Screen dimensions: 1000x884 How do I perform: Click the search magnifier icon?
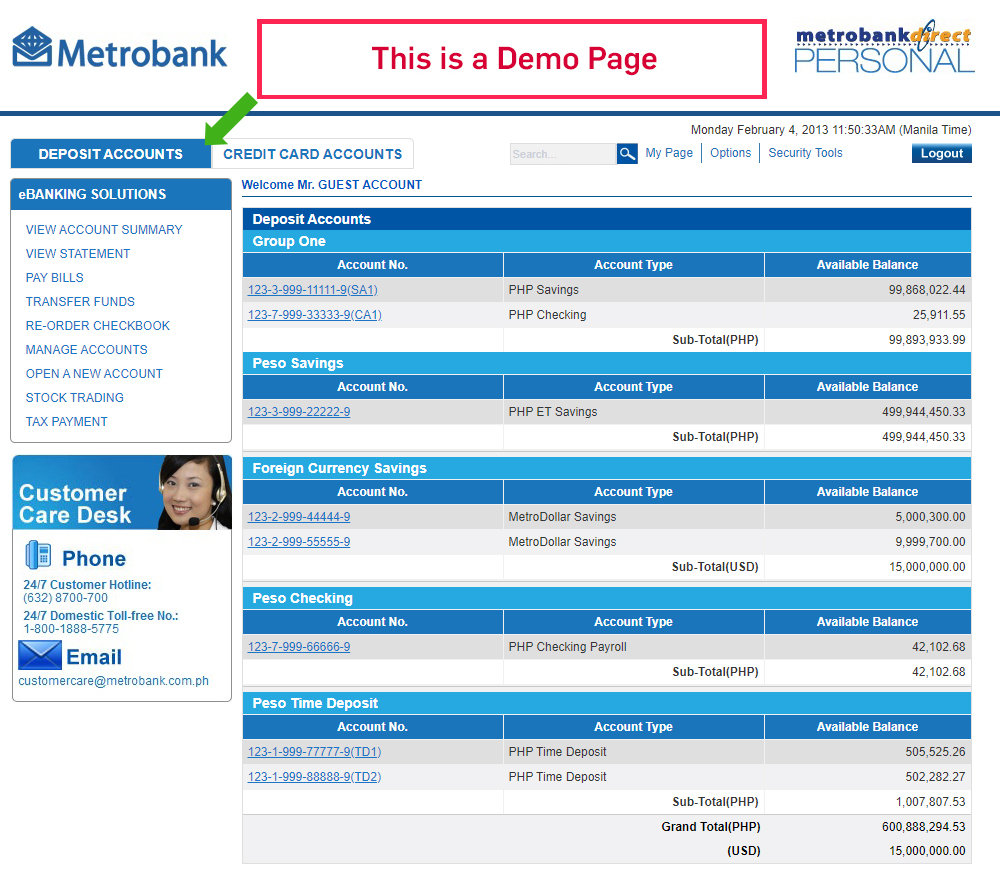click(627, 154)
